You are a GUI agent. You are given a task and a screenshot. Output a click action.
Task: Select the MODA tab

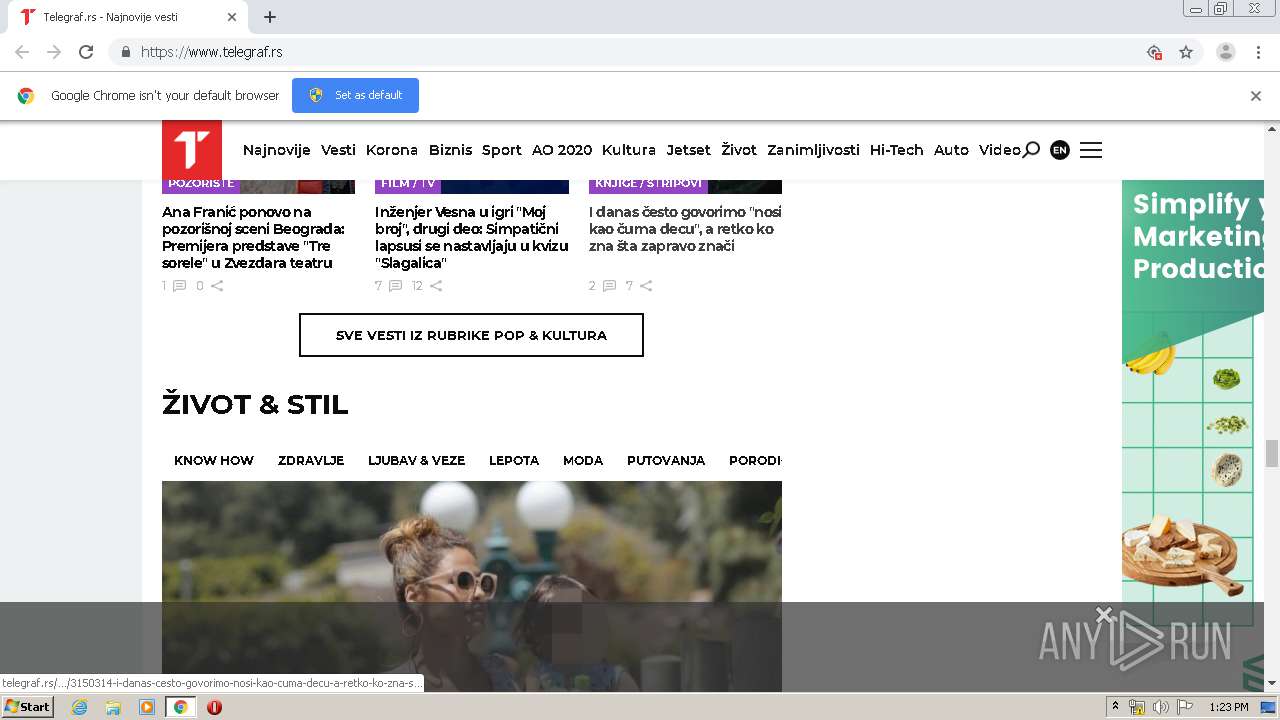tap(583, 461)
